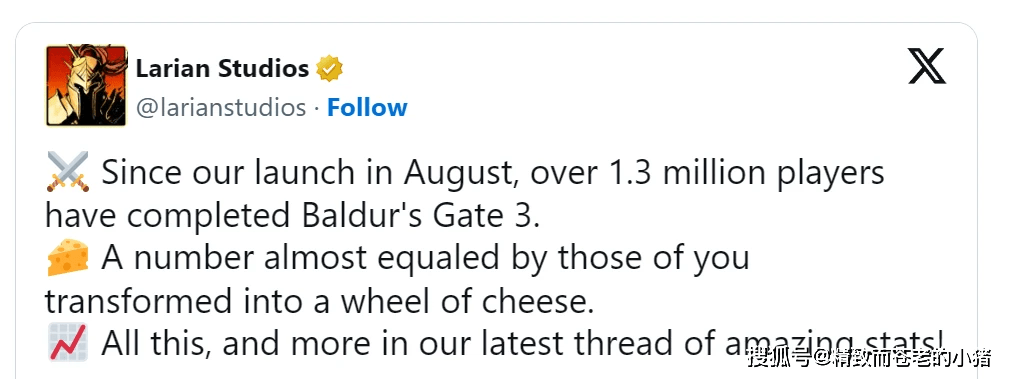Click the "Baldur's Gate 3" text
This screenshot has width=1014, height=379.
point(429,217)
